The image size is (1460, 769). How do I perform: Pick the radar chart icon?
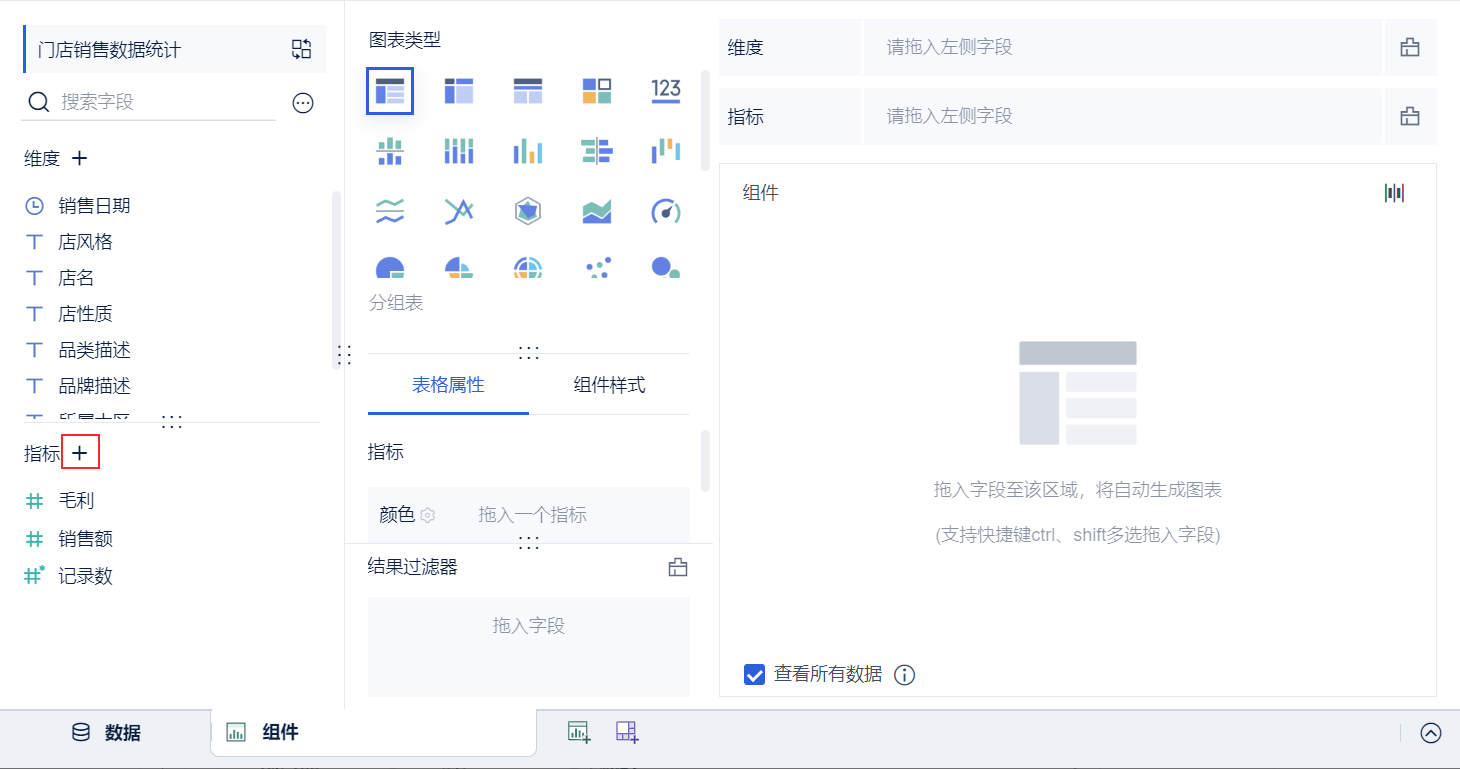click(x=527, y=210)
